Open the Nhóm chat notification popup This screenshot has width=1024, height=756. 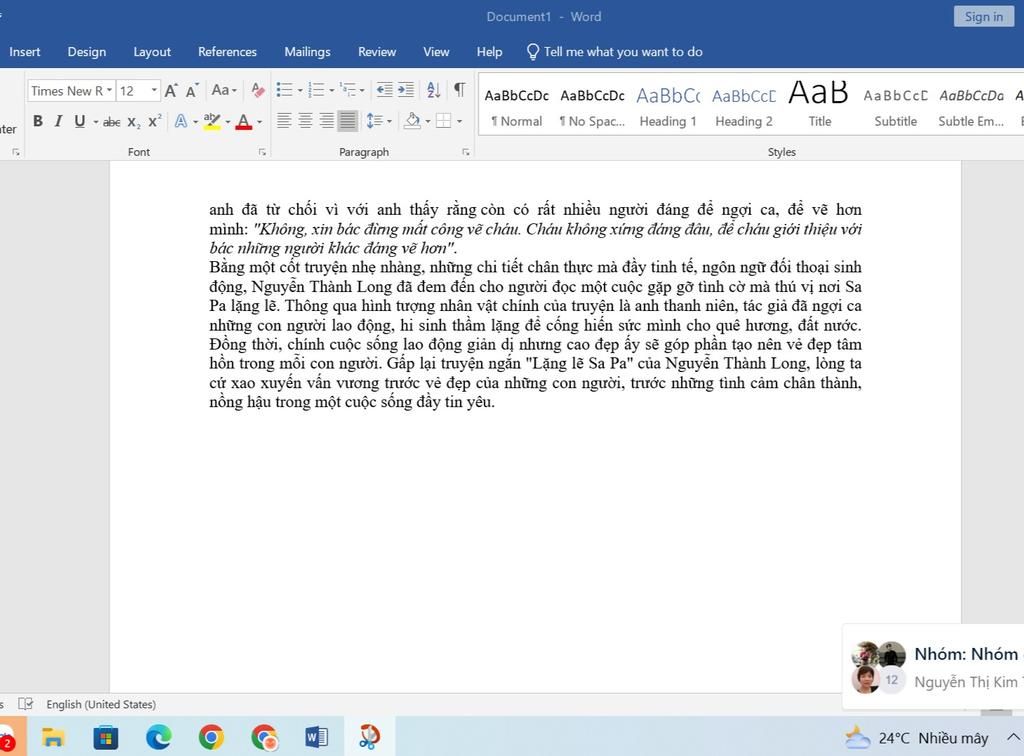(x=934, y=666)
